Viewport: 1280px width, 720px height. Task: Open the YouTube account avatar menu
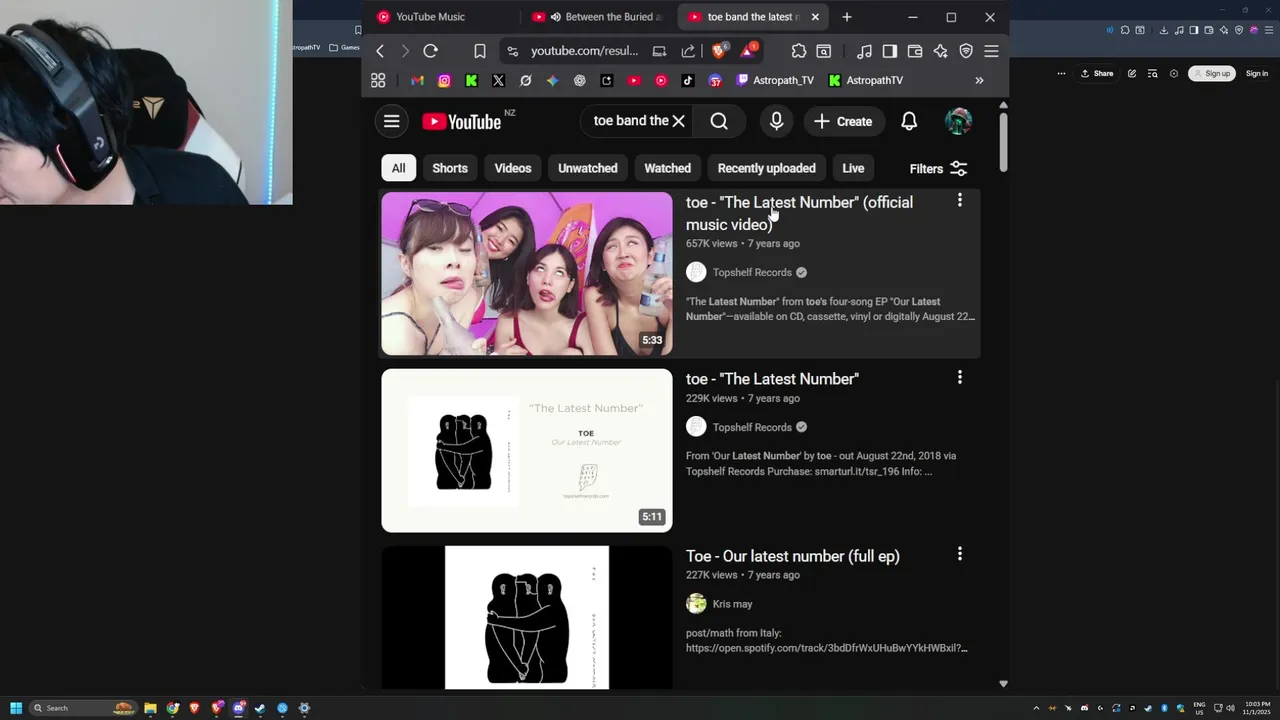point(958,121)
